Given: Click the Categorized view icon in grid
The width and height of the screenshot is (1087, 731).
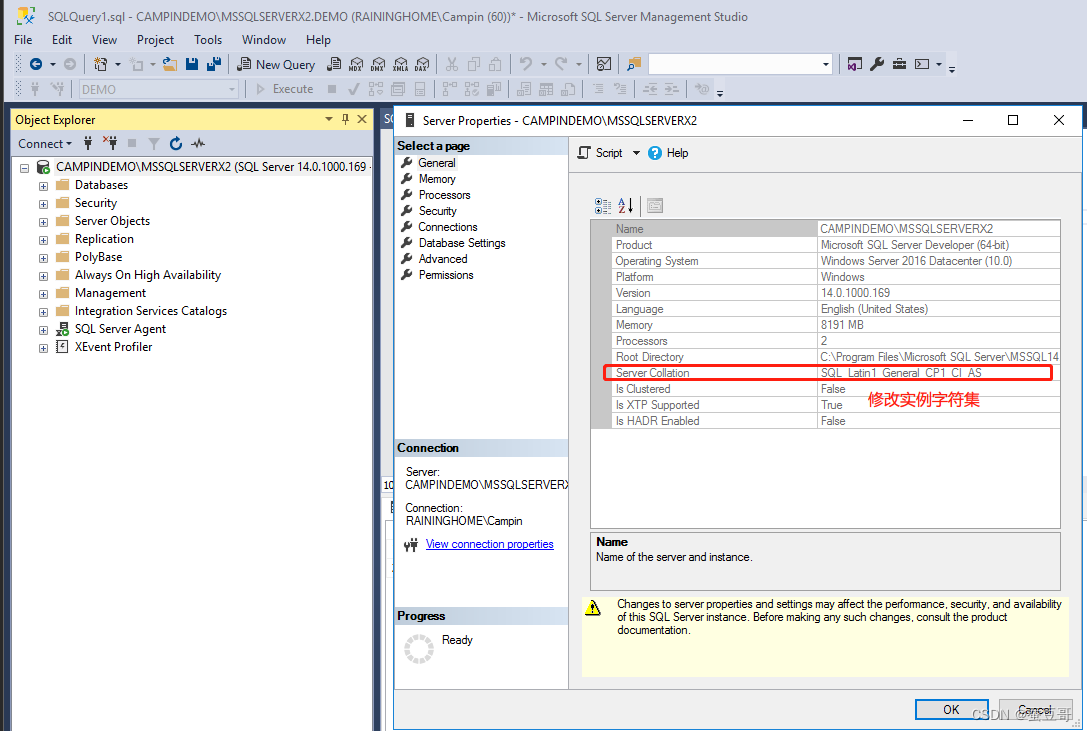Looking at the screenshot, I should click(602, 205).
